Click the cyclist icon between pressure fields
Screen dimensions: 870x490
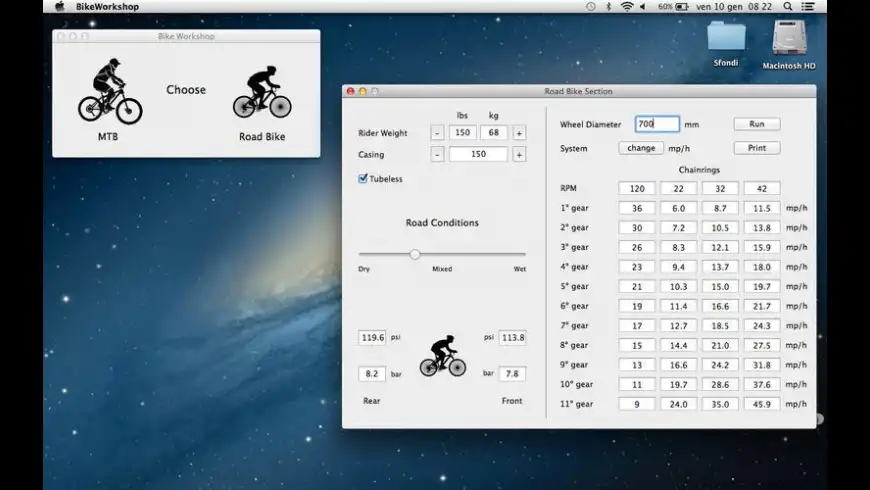tap(442, 356)
